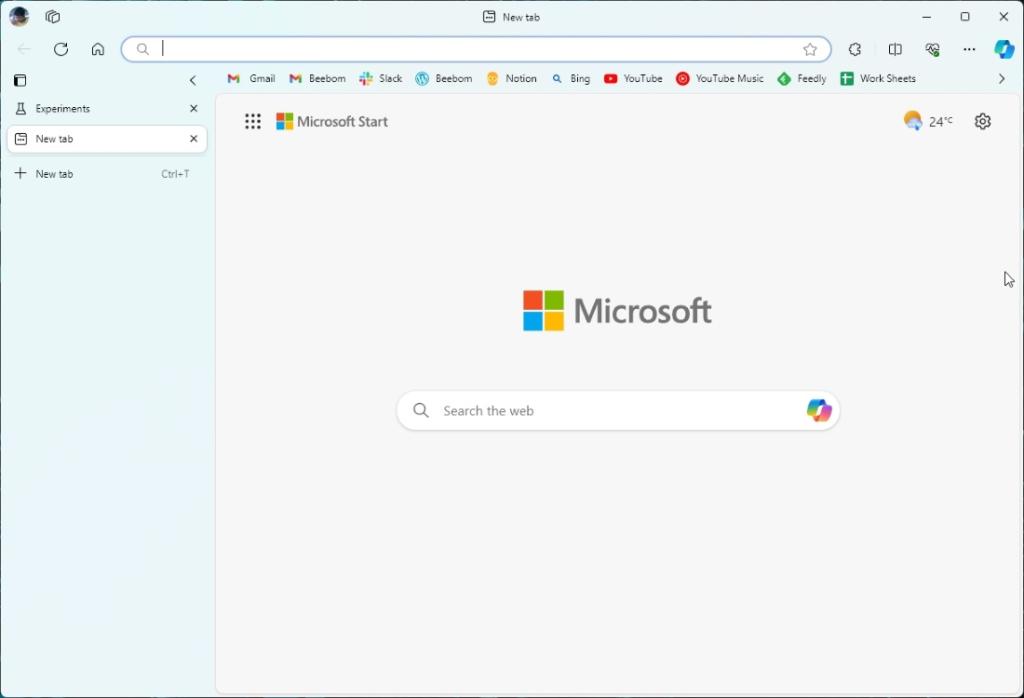Screen dimensions: 1024x698
Task: Expand the favorites bar overflow chevron
Action: [x=1001, y=78]
